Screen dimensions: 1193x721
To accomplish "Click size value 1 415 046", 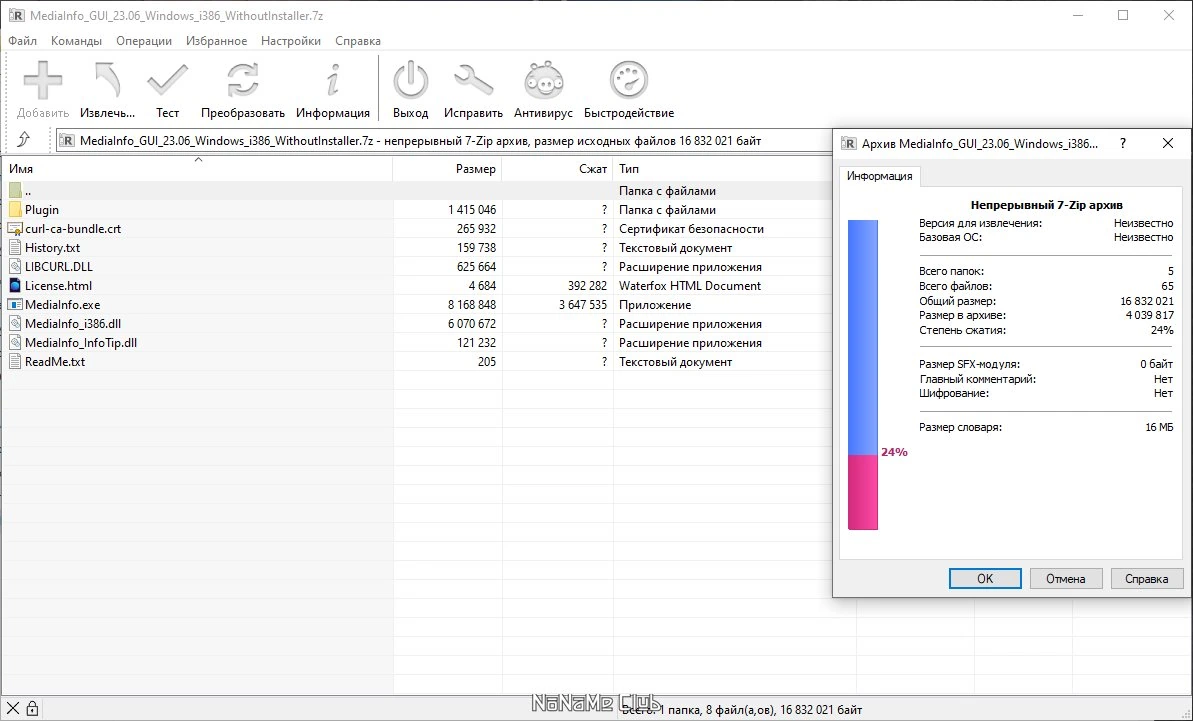I will (472, 209).
